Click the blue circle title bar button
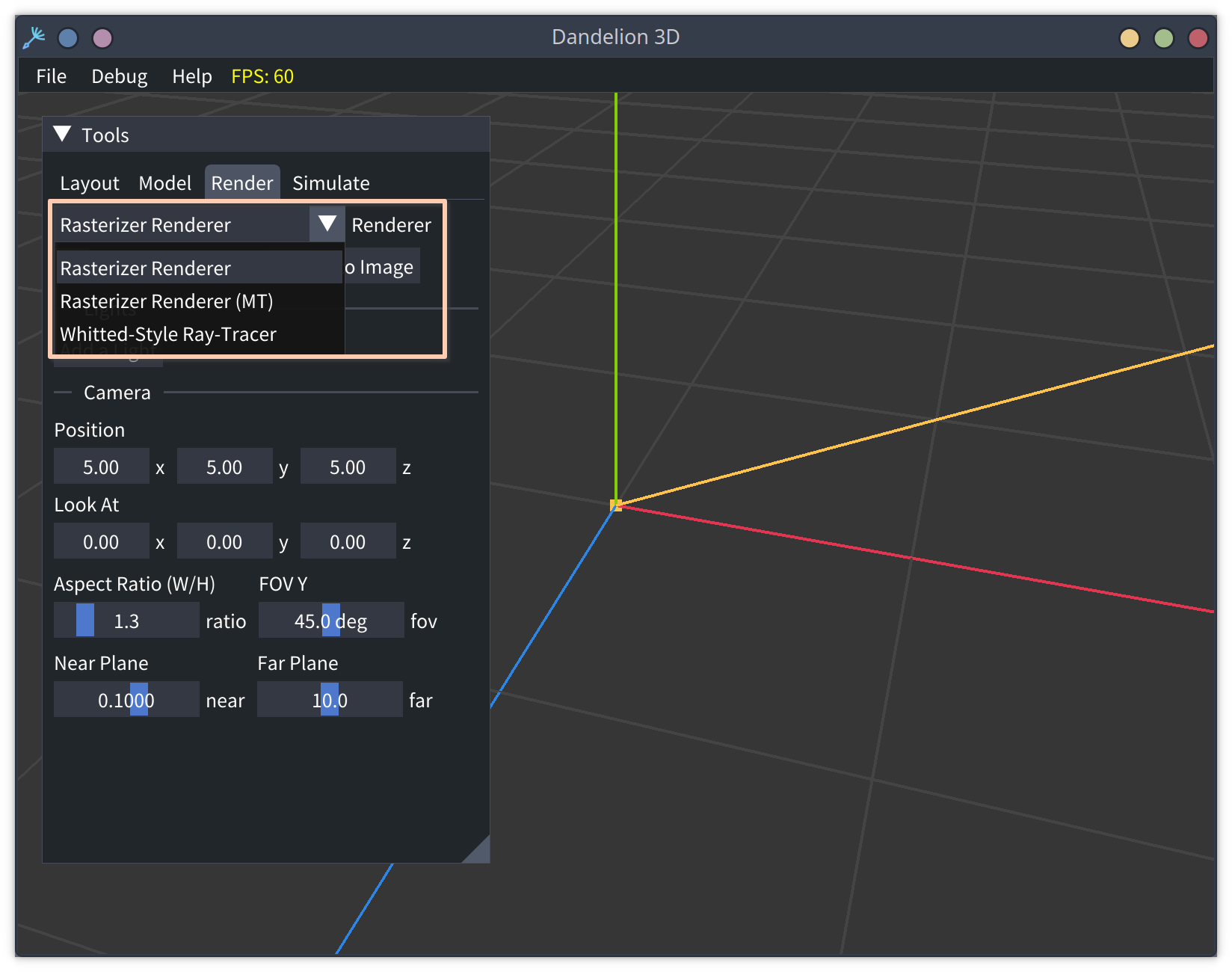This screenshot has width=1232, height=972. (x=68, y=37)
